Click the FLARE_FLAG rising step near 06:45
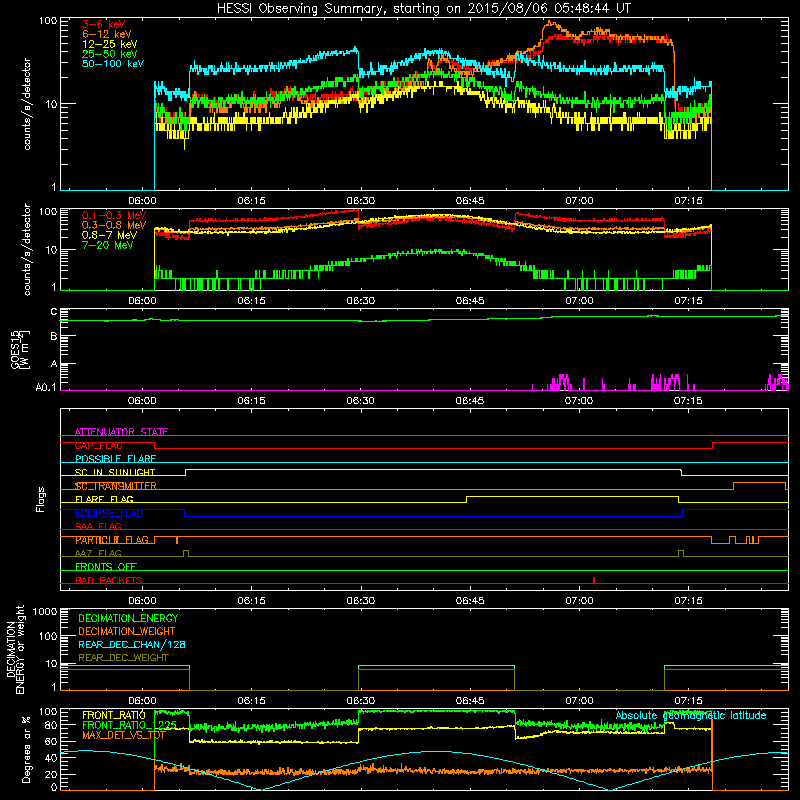 point(467,499)
